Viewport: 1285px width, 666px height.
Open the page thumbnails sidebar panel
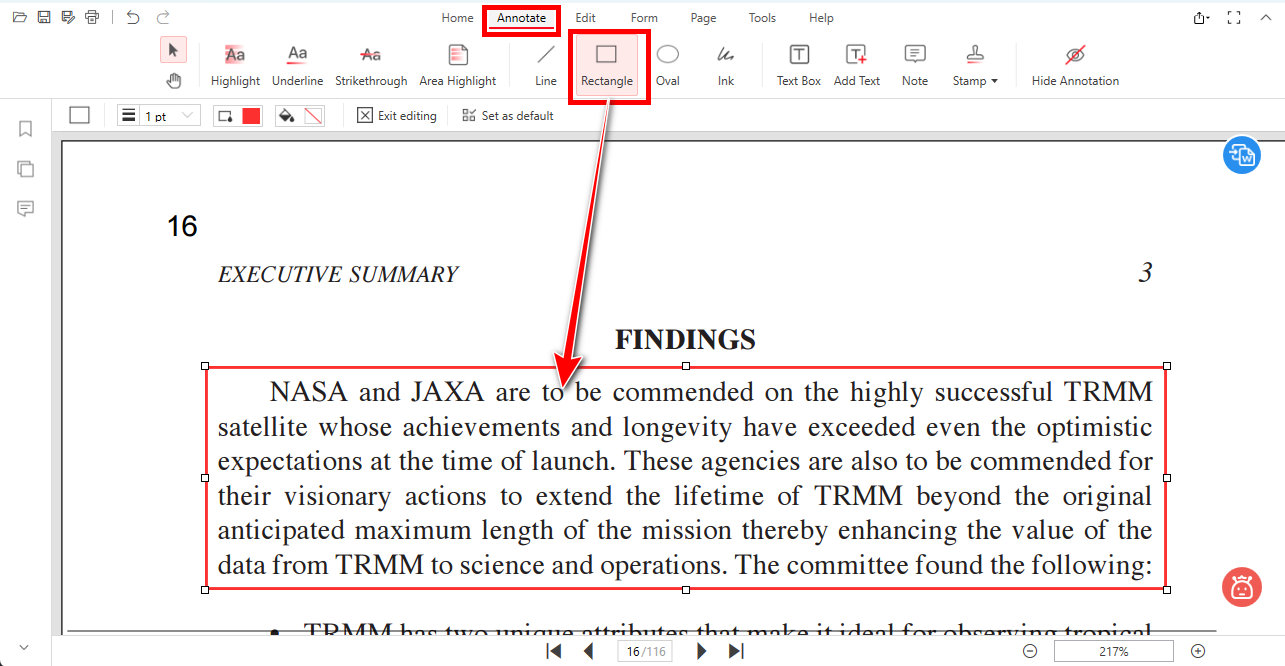26,169
